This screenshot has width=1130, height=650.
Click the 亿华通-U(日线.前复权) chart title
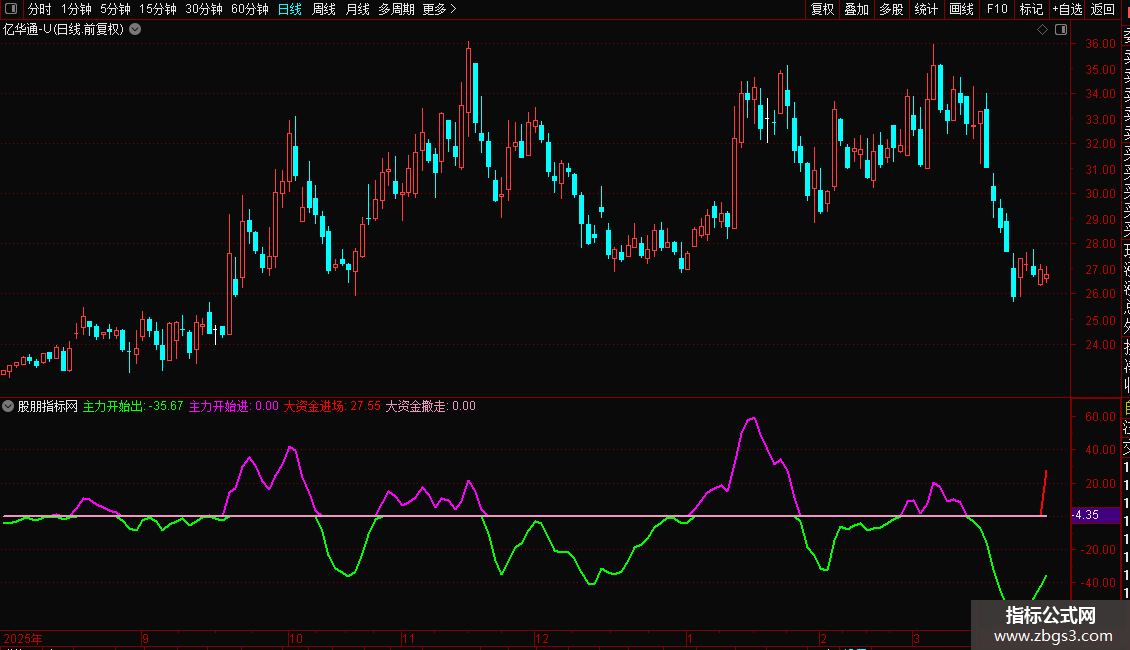[x=63, y=30]
